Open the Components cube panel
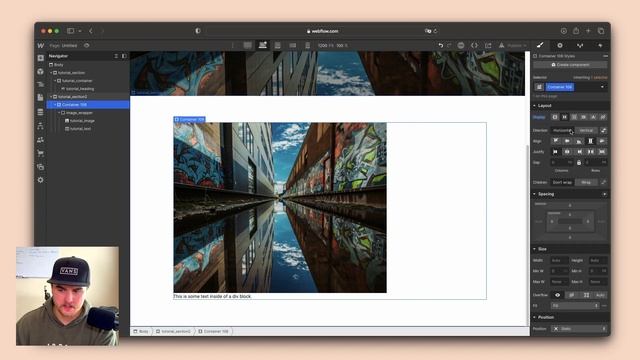The height and width of the screenshot is (360, 640). click(40, 71)
